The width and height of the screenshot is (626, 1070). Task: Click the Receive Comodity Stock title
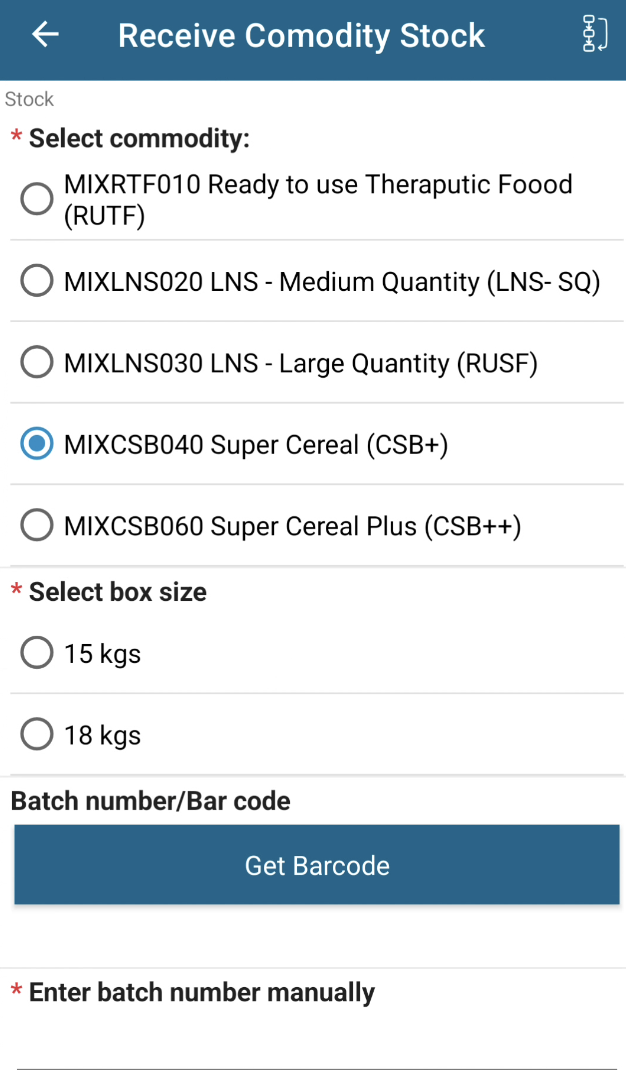[301, 36]
